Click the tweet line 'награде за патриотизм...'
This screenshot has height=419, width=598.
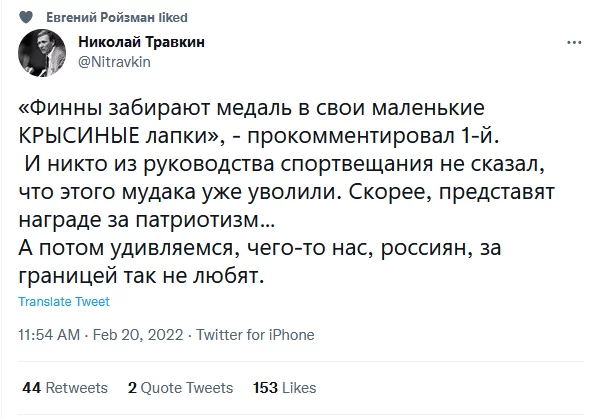coord(146,220)
